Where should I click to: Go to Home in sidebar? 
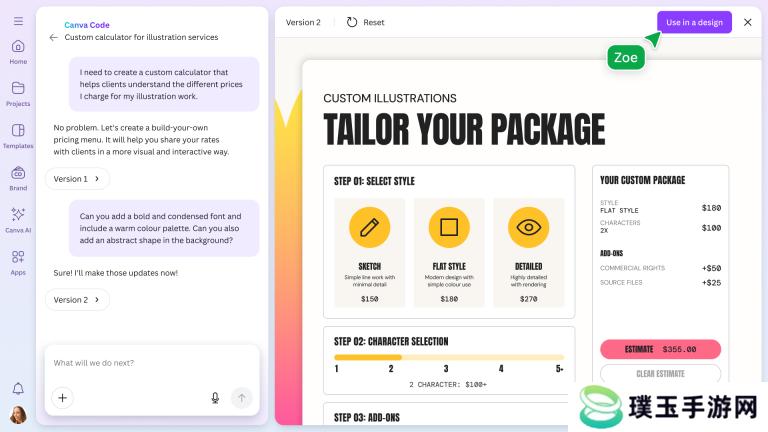pos(18,52)
